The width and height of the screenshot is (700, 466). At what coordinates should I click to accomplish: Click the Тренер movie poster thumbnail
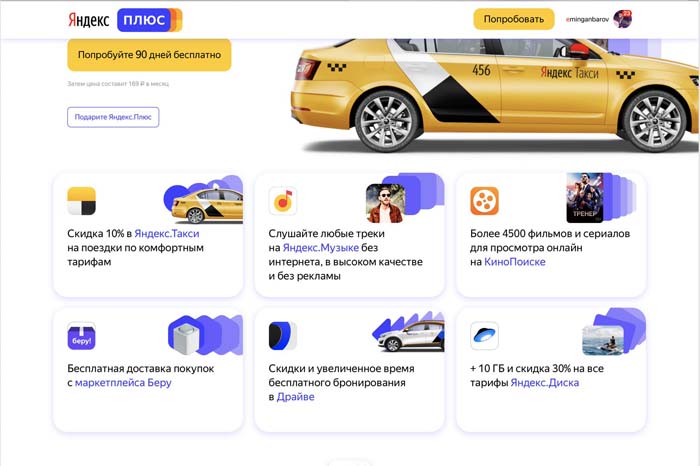(x=585, y=197)
